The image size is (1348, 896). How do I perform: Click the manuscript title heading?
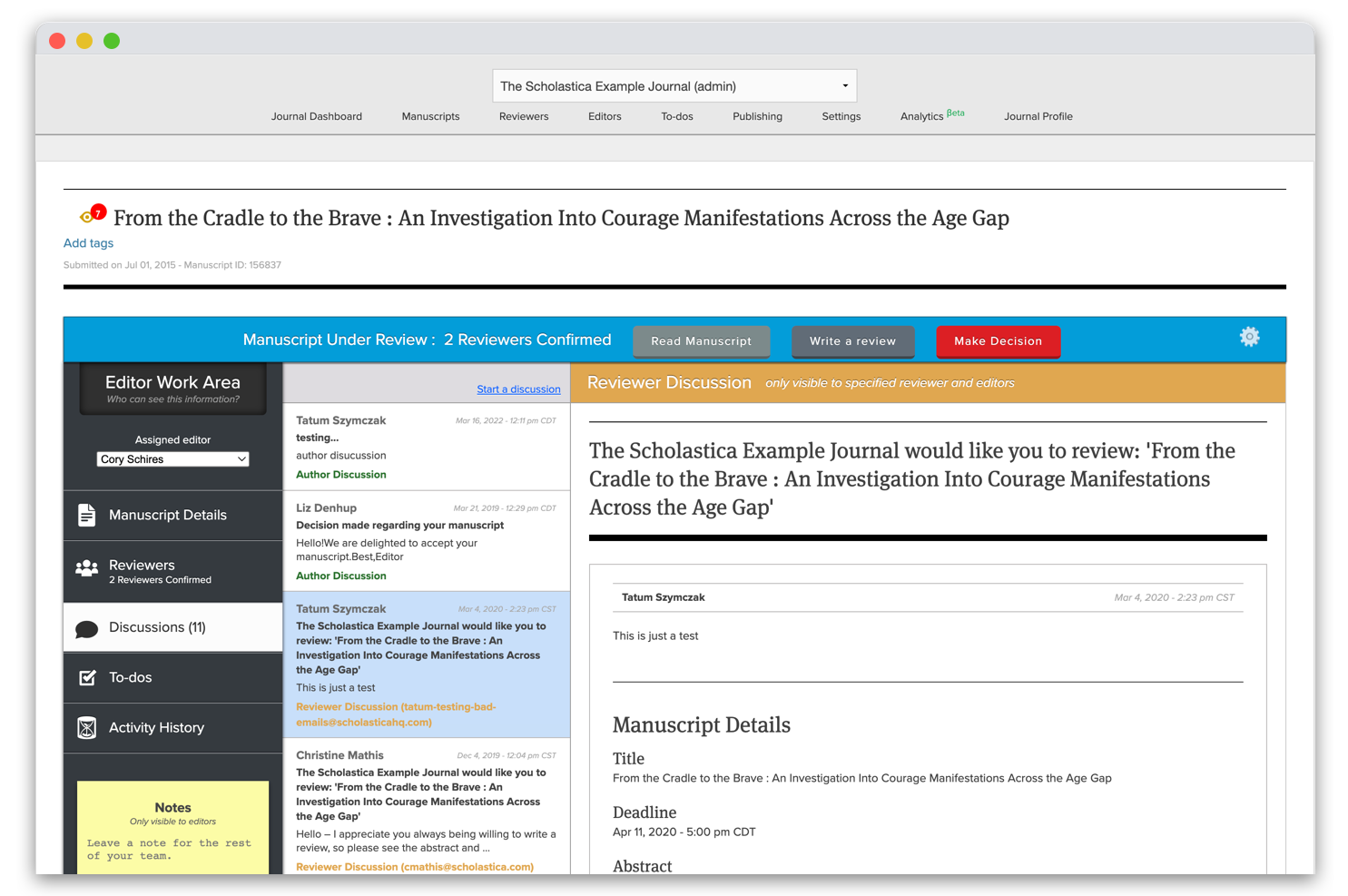561,218
